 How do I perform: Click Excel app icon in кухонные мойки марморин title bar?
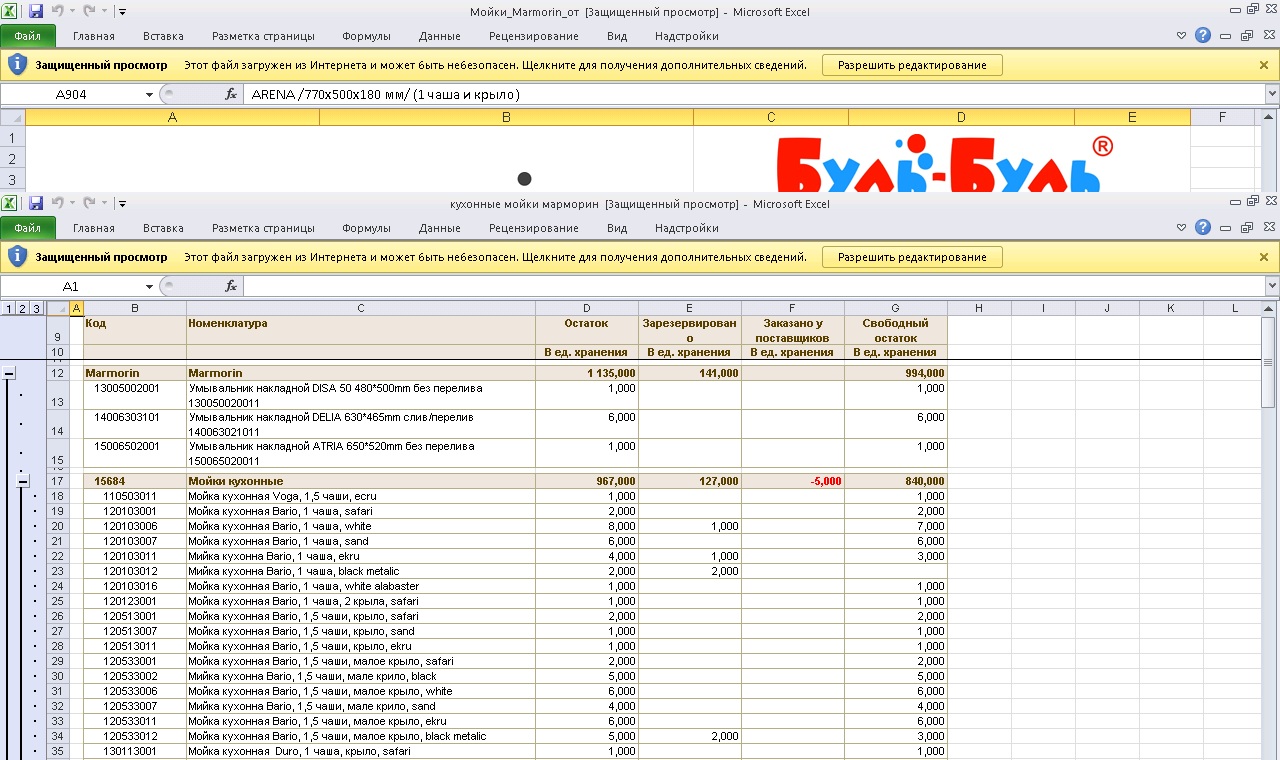pyautogui.click(x=9, y=203)
